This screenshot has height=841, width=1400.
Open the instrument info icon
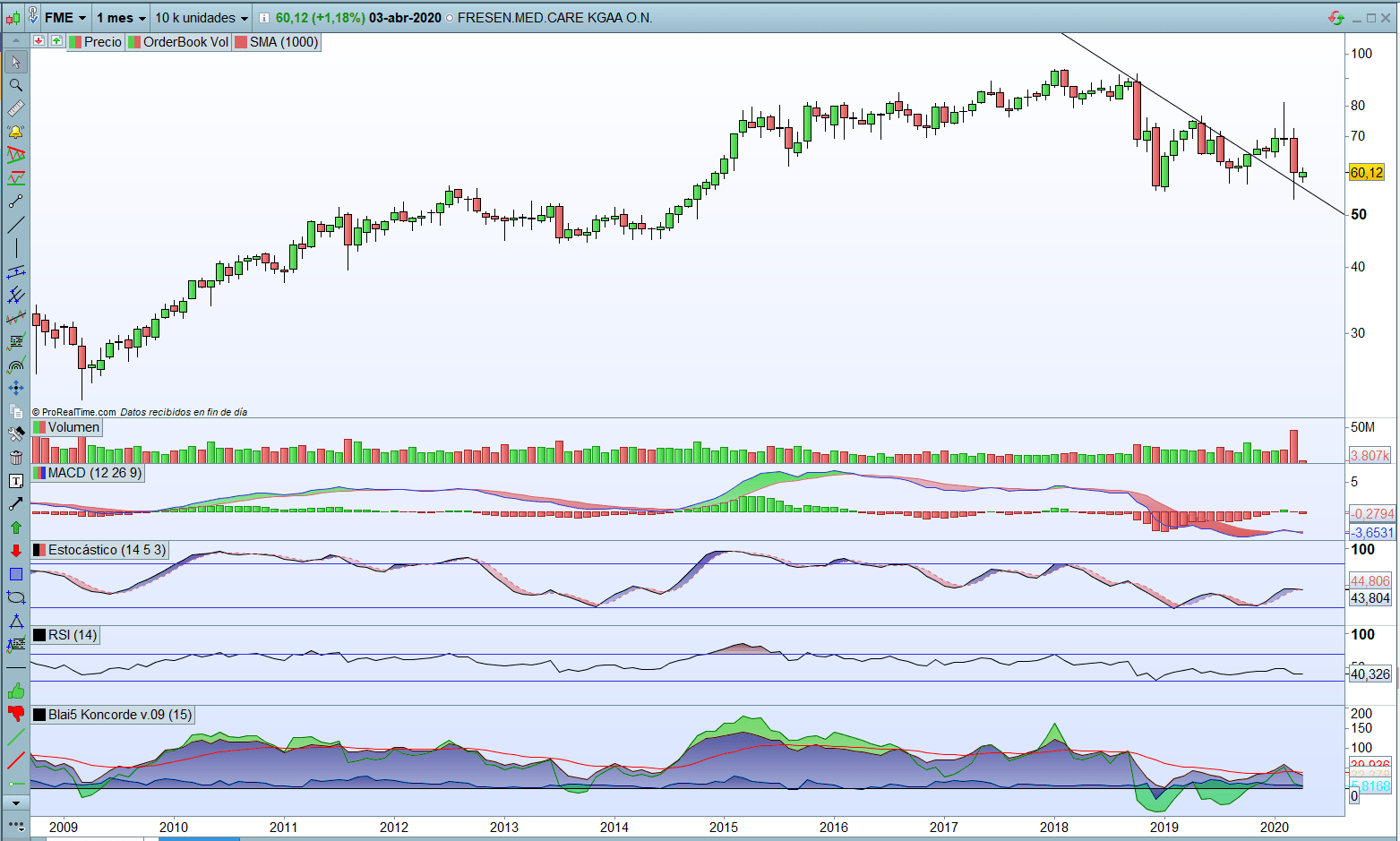263,18
